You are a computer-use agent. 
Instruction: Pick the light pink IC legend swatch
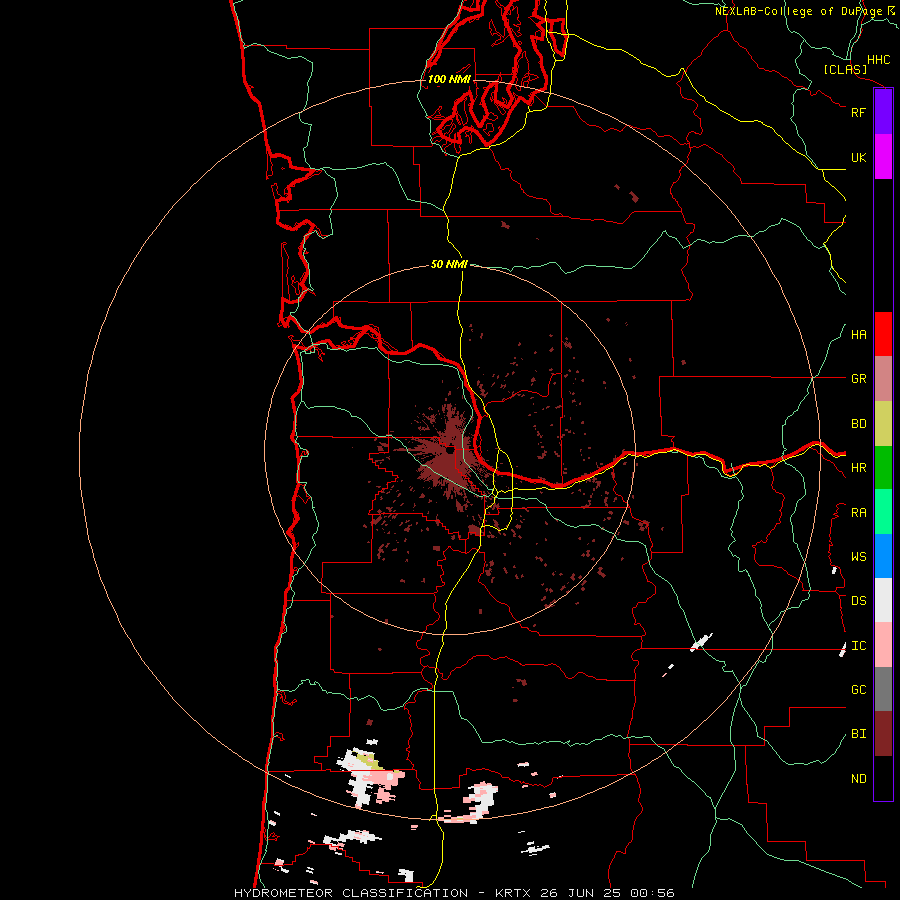click(x=883, y=645)
